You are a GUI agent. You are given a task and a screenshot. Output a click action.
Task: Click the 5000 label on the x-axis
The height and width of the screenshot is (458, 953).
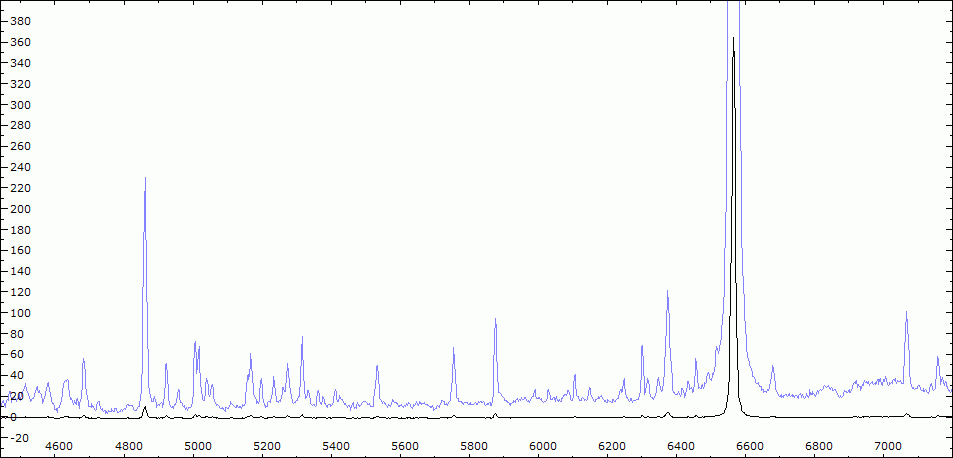click(x=197, y=445)
